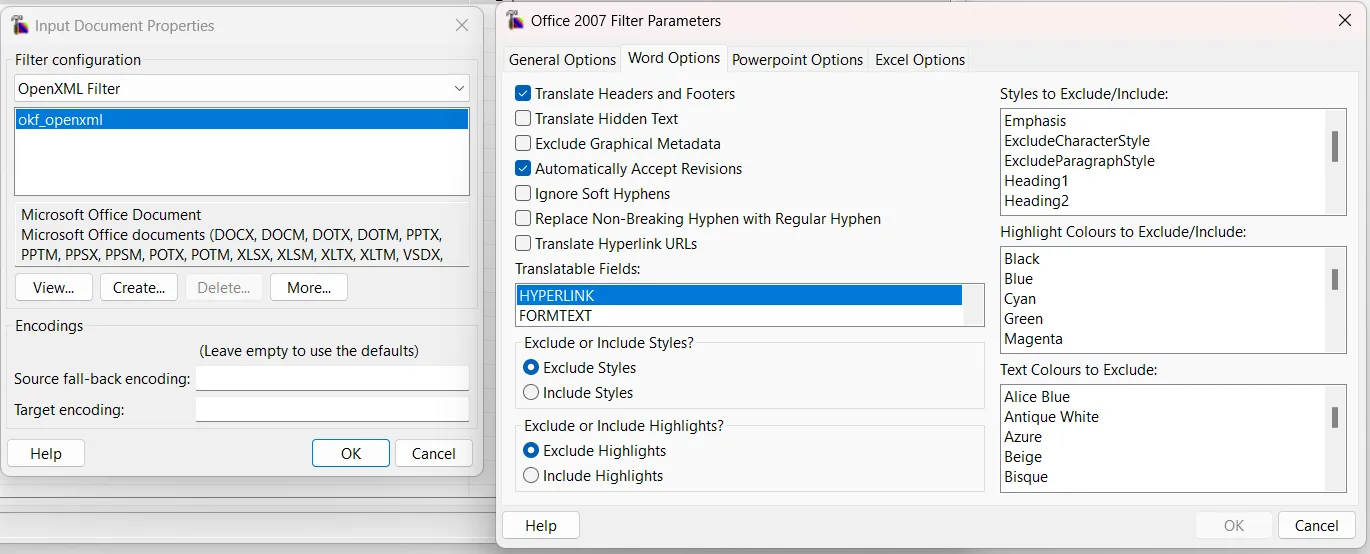Screen dimensions: 1370x554
Task: Click the More... button
Action: tap(309, 287)
